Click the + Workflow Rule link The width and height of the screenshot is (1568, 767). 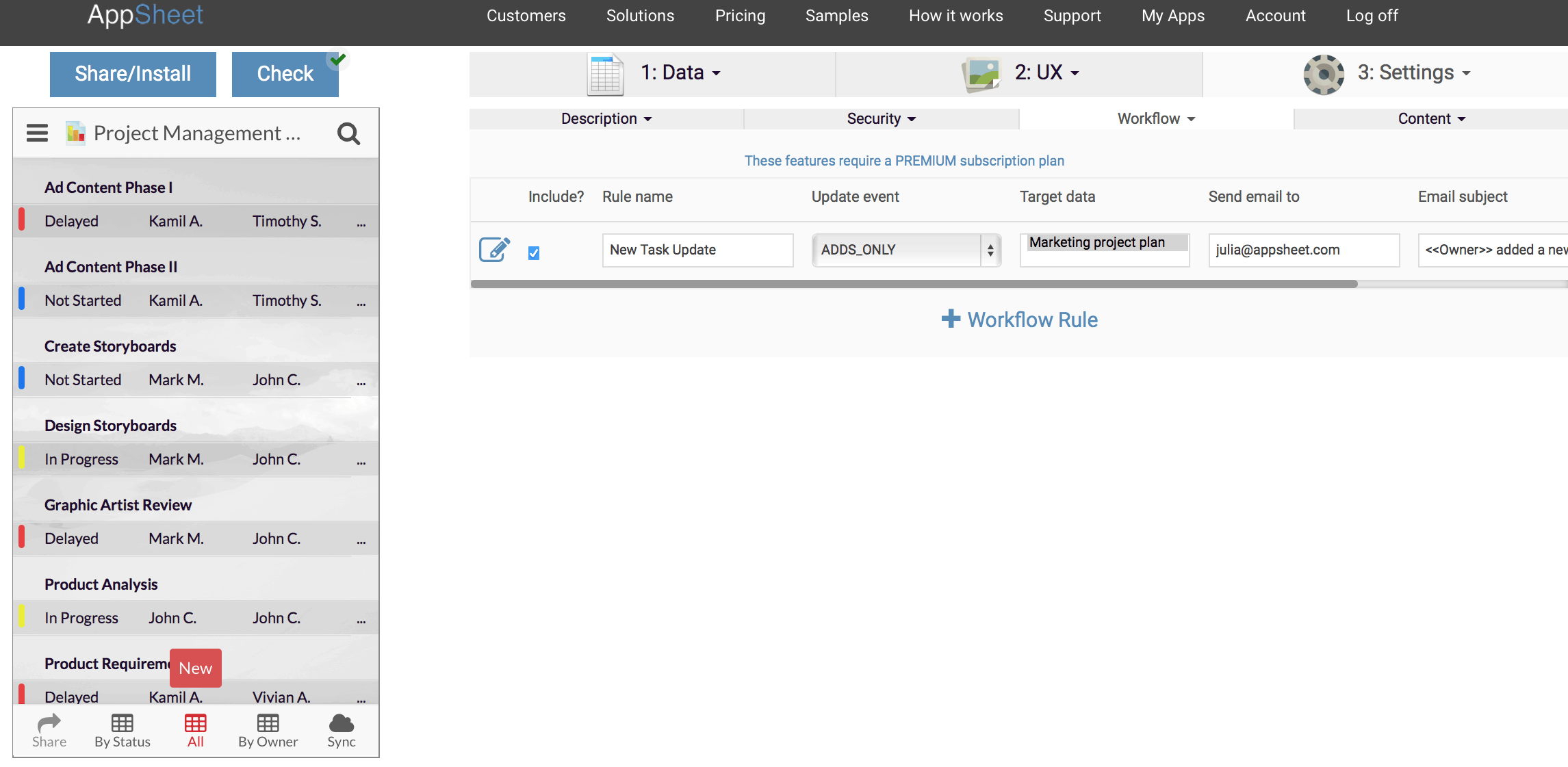point(1019,319)
